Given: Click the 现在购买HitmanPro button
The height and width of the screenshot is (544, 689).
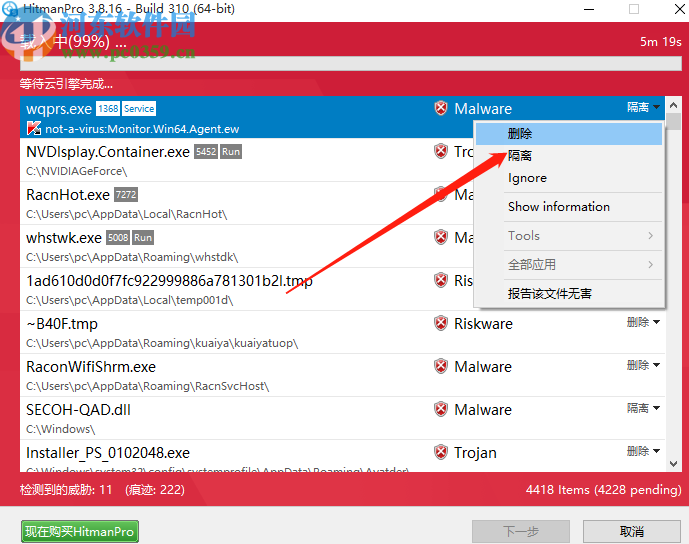Looking at the screenshot, I should click(x=80, y=532).
